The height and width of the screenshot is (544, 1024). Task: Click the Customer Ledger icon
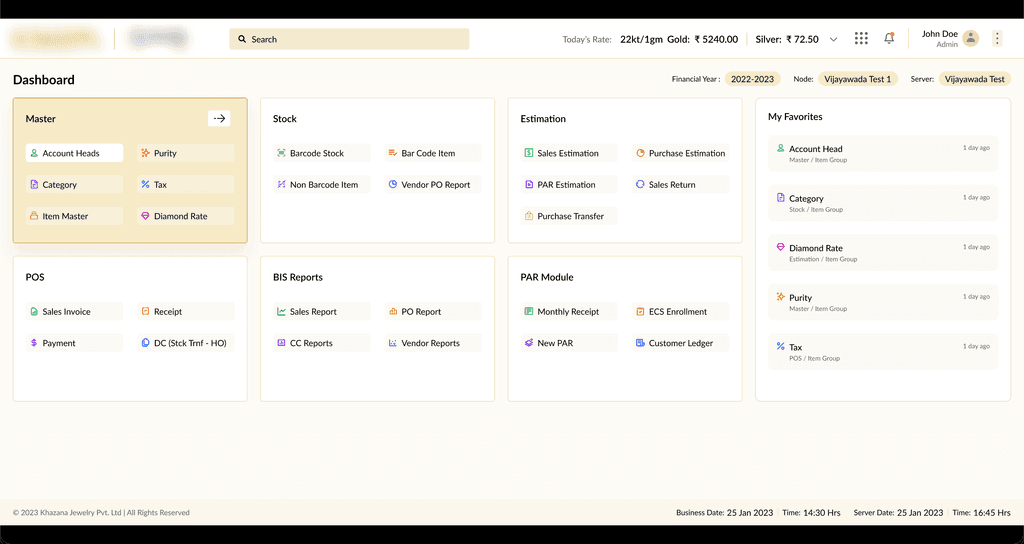point(640,343)
